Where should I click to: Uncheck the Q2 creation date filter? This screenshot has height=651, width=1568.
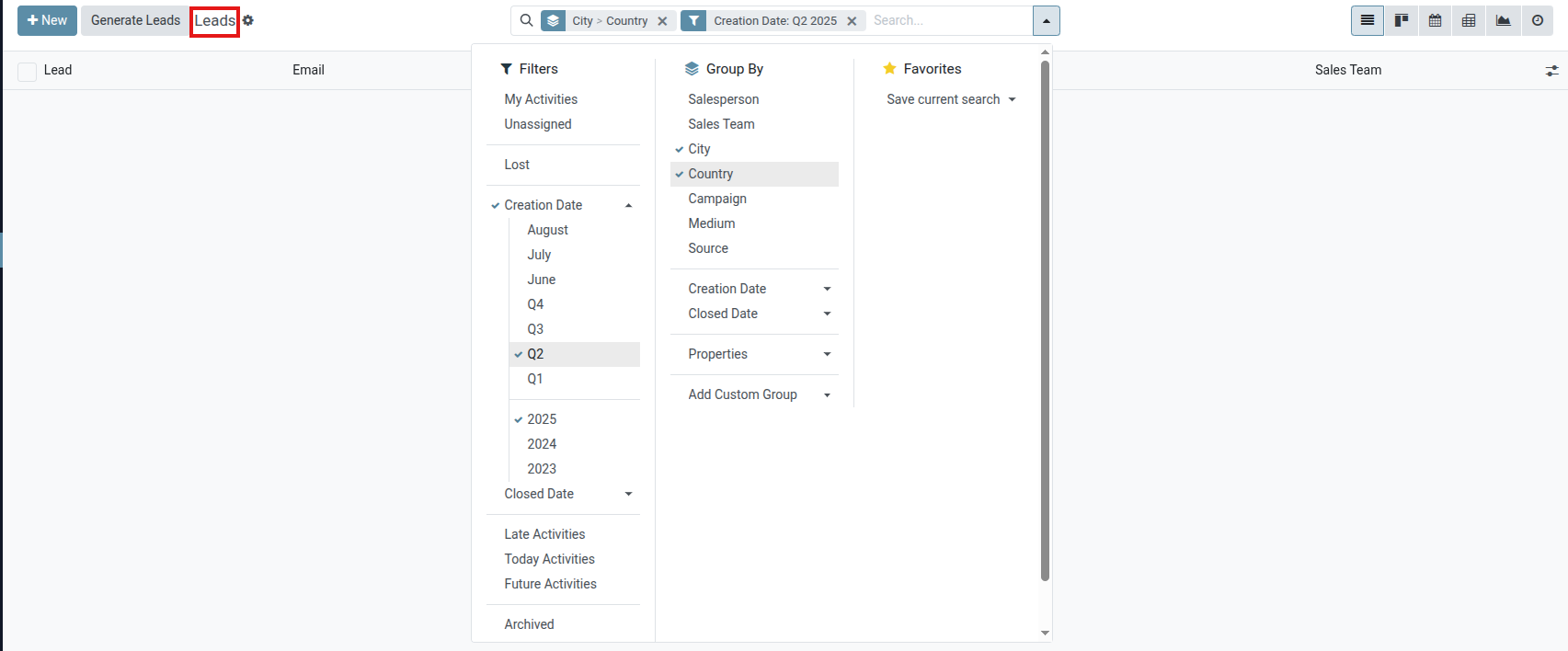pyautogui.click(x=535, y=354)
